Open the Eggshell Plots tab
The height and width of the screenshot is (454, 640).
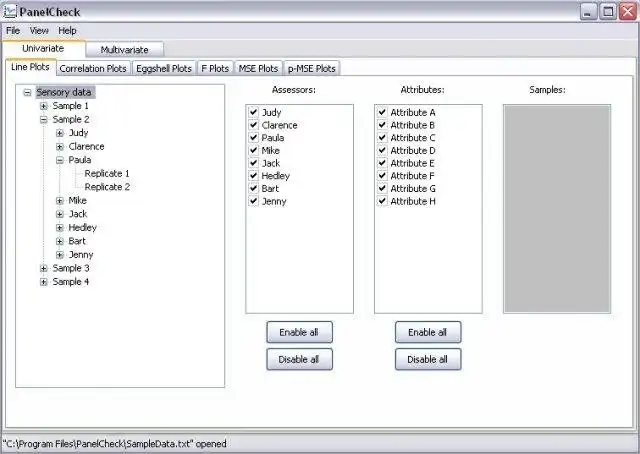point(164,69)
